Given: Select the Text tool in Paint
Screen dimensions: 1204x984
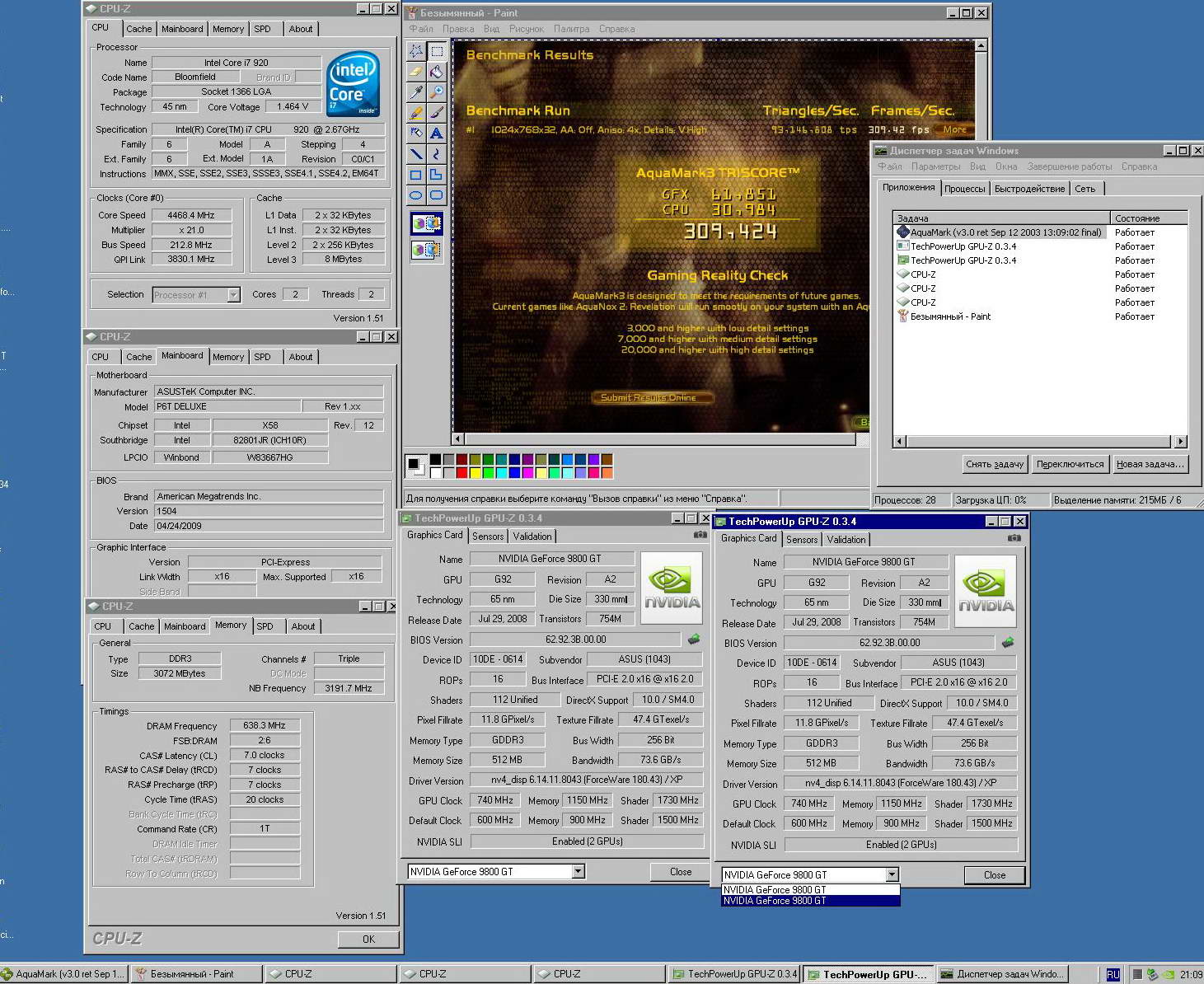Looking at the screenshot, I should pyautogui.click(x=437, y=133).
